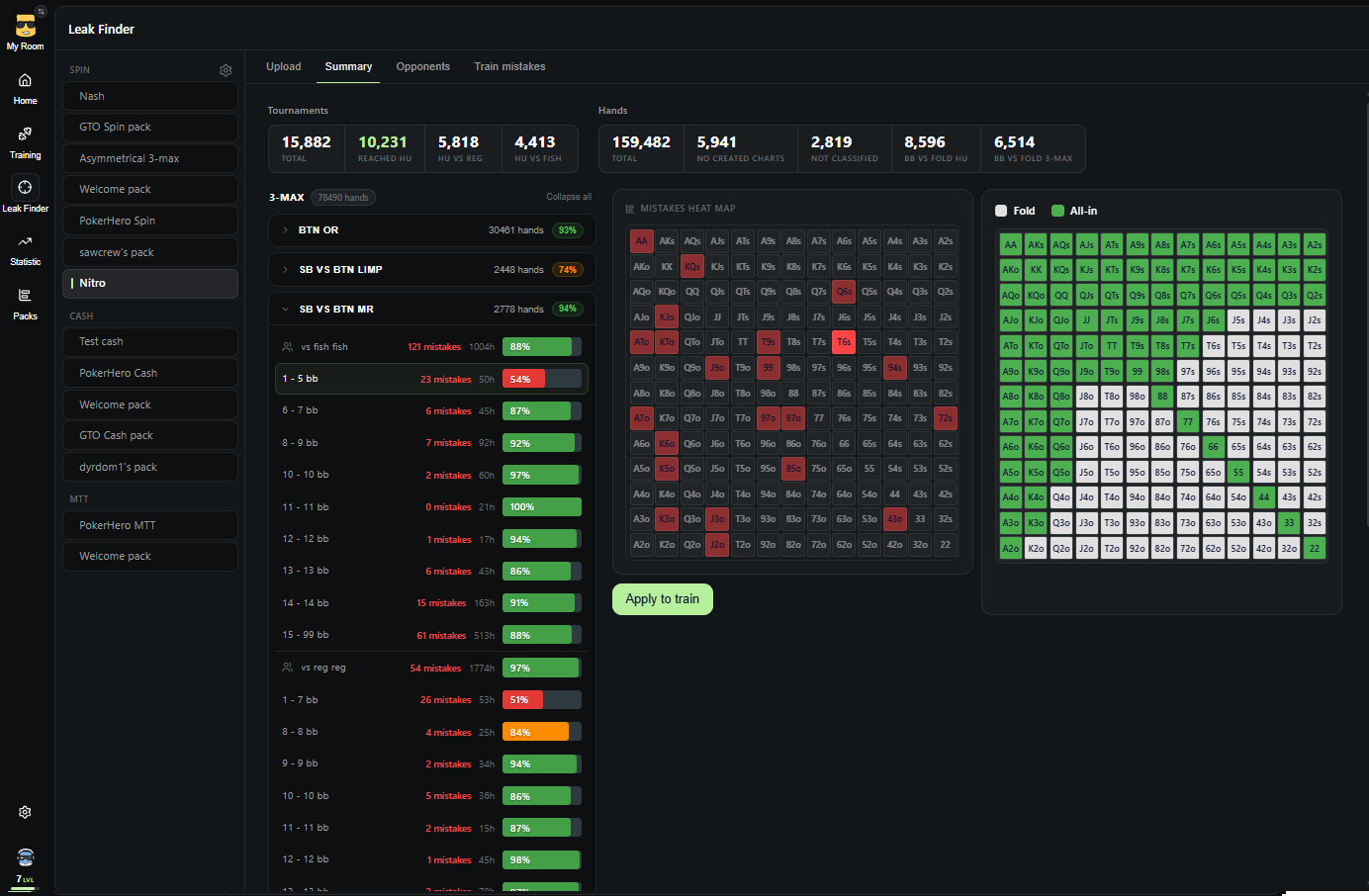Open the Training section icon
Screen dimensions: 1369x896
tap(25, 134)
